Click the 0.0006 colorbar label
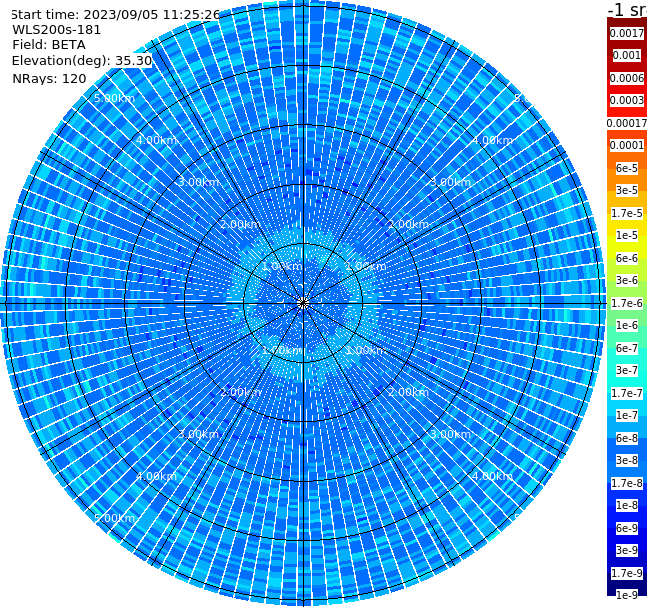This screenshot has width=647, height=607. [627, 78]
